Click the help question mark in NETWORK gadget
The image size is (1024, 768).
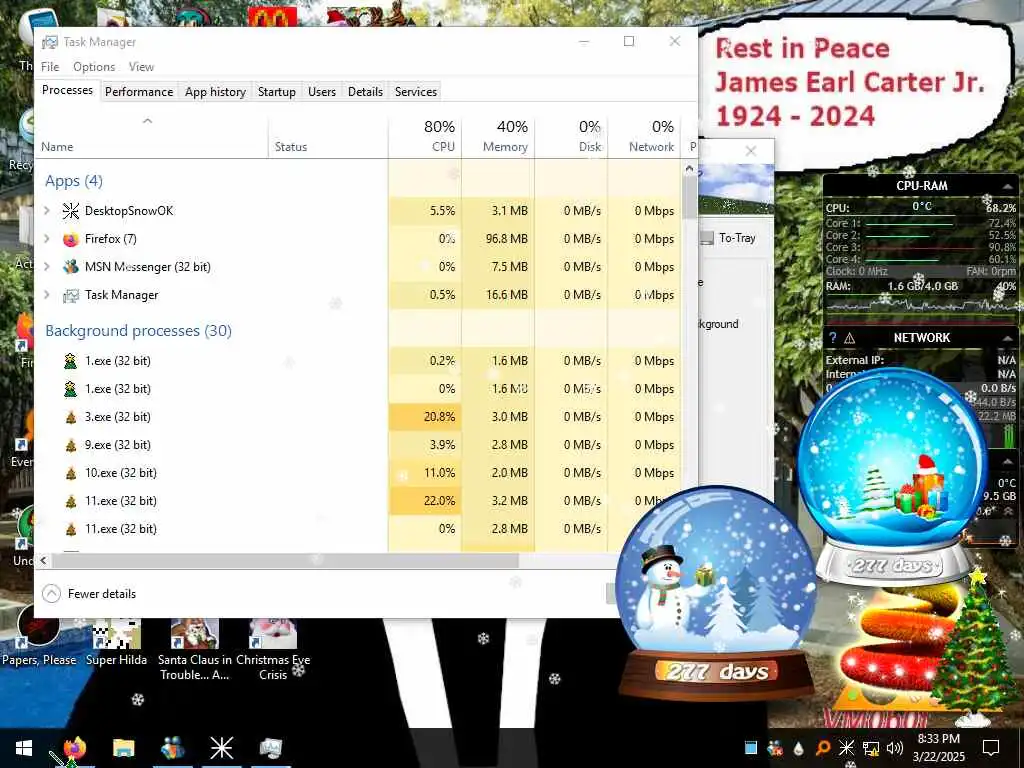click(x=833, y=338)
